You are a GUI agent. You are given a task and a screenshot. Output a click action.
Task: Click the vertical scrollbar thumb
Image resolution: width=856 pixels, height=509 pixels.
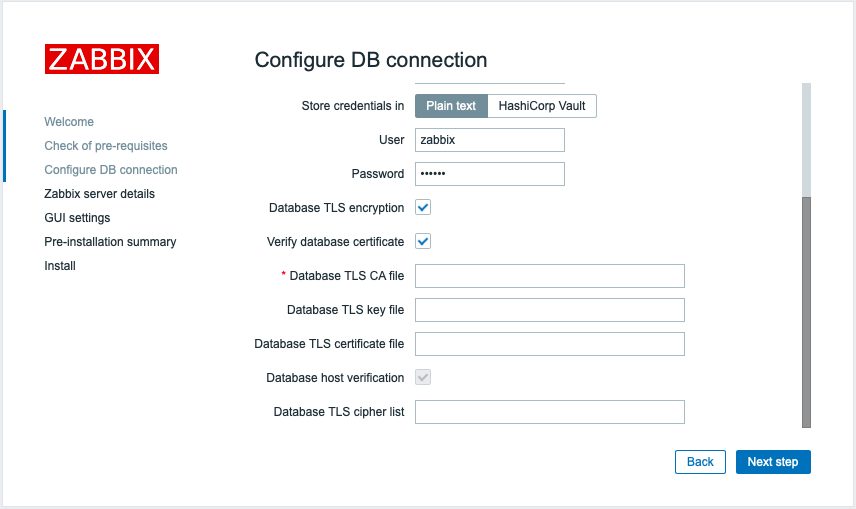coord(806,312)
